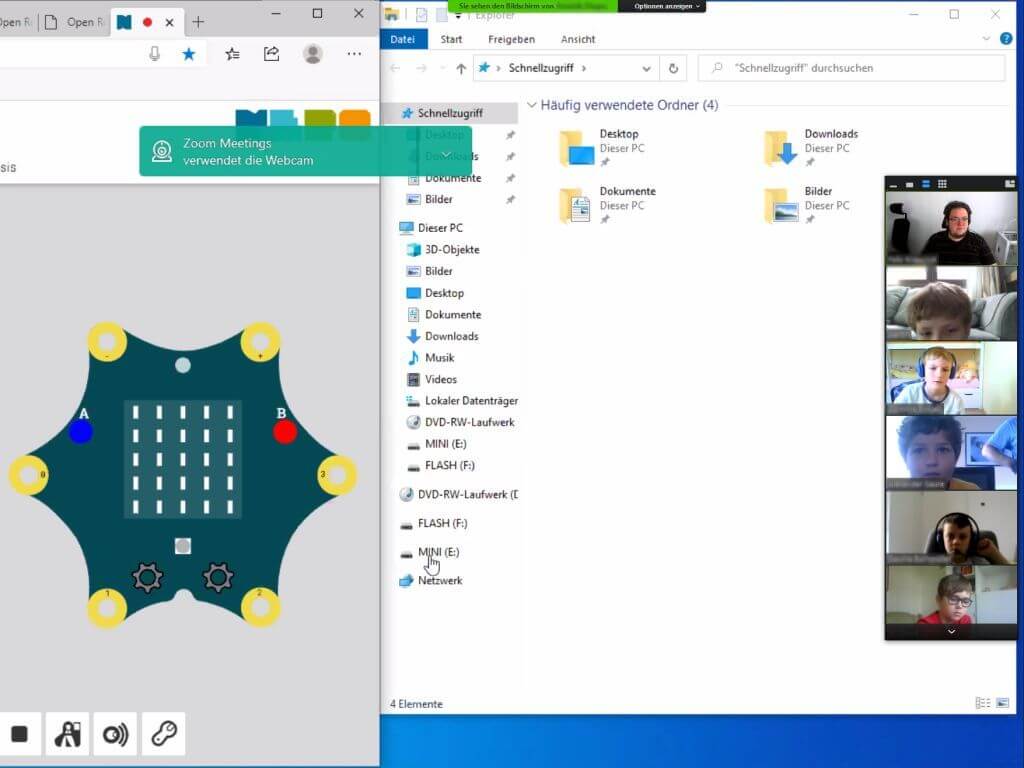
Task: Click the sound icon in simulator toolbar
Action: click(116, 734)
